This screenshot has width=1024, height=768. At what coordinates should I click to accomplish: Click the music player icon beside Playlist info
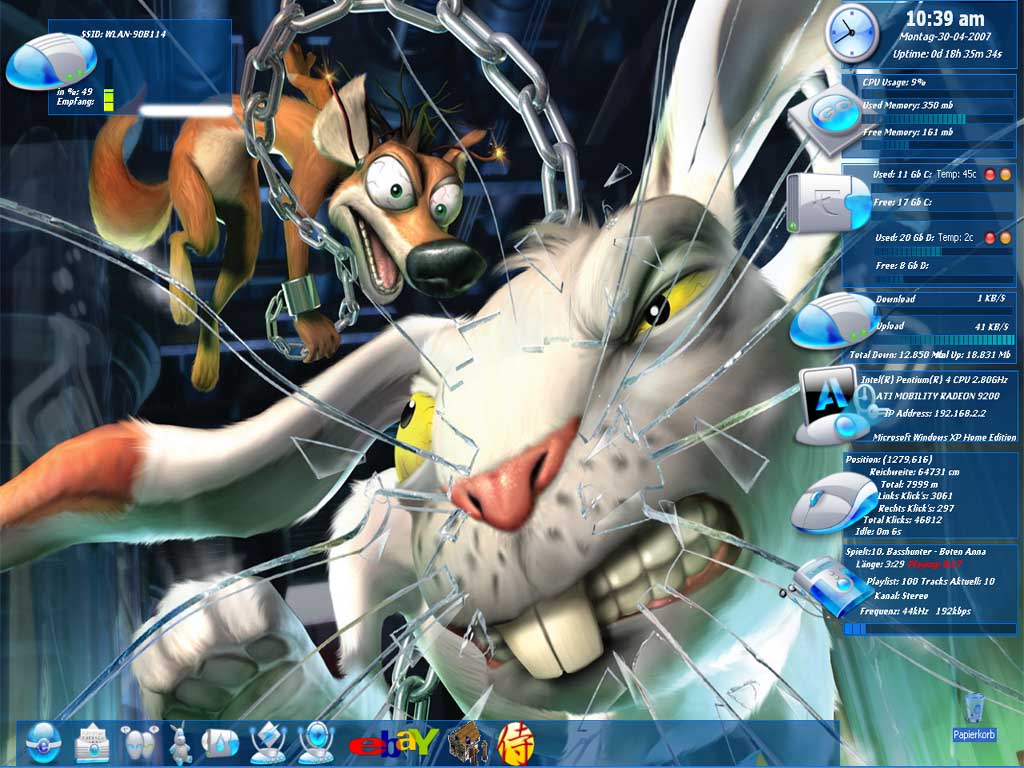coord(833,586)
